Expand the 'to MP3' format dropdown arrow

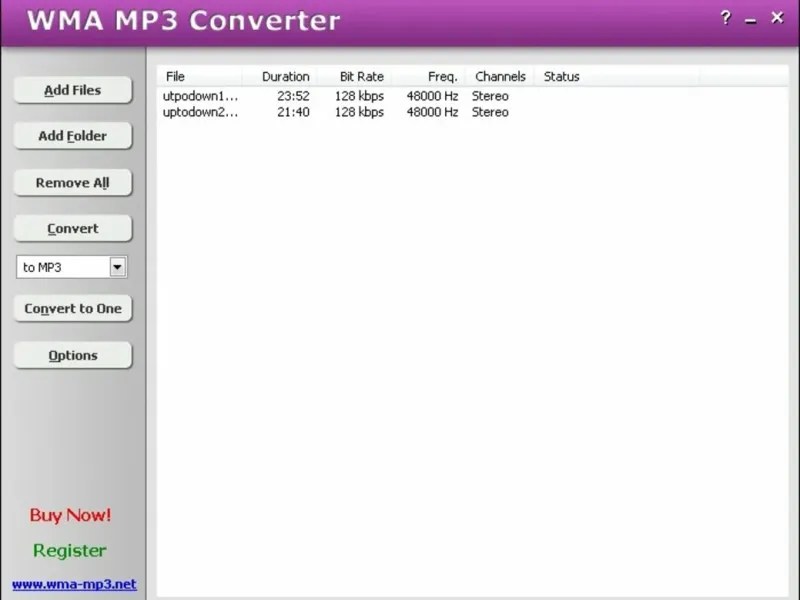117,267
